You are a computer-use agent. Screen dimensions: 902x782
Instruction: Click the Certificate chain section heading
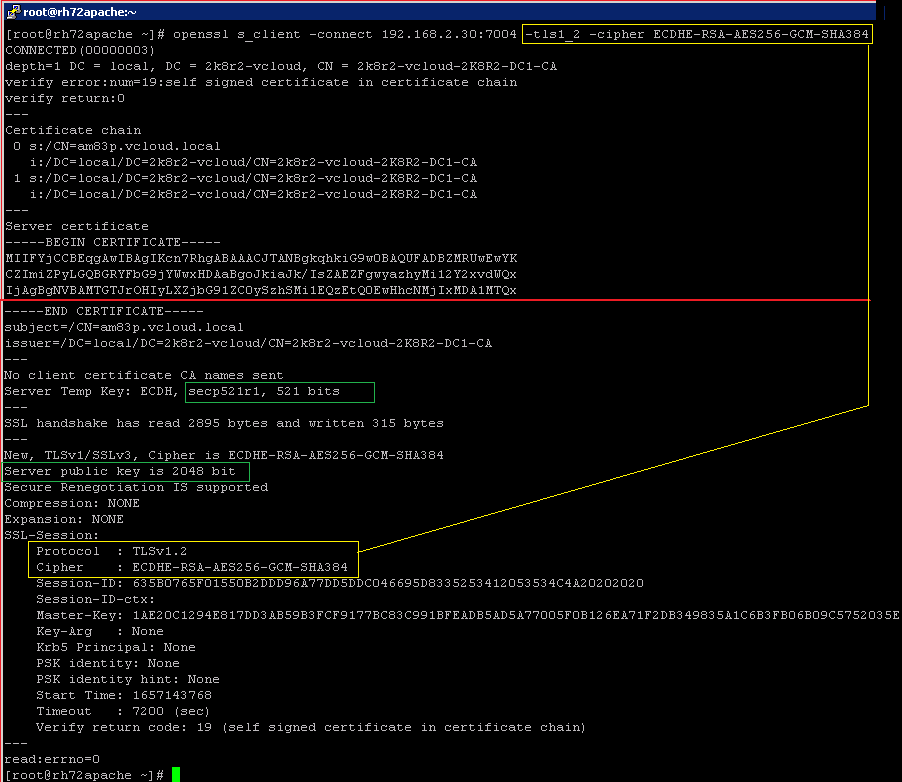tap(72, 130)
